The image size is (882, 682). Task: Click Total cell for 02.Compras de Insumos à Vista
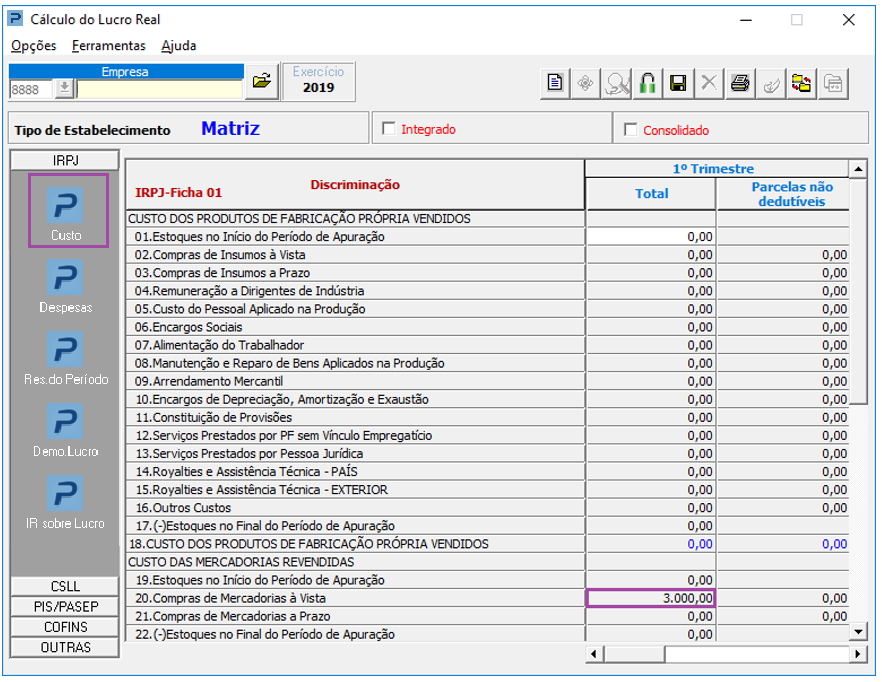click(650, 254)
